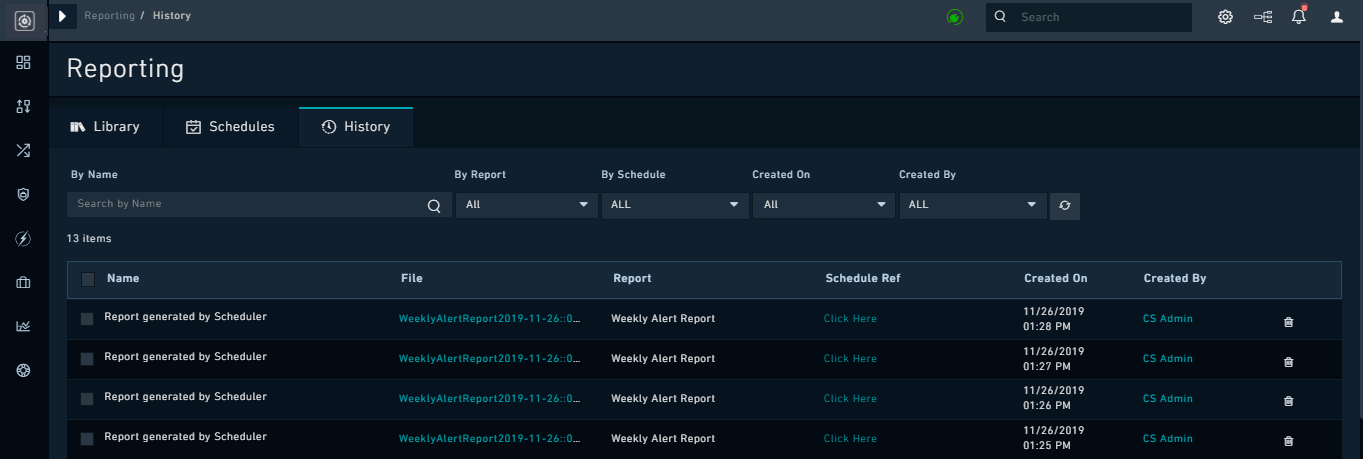Open the Created On dropdown

823,205
